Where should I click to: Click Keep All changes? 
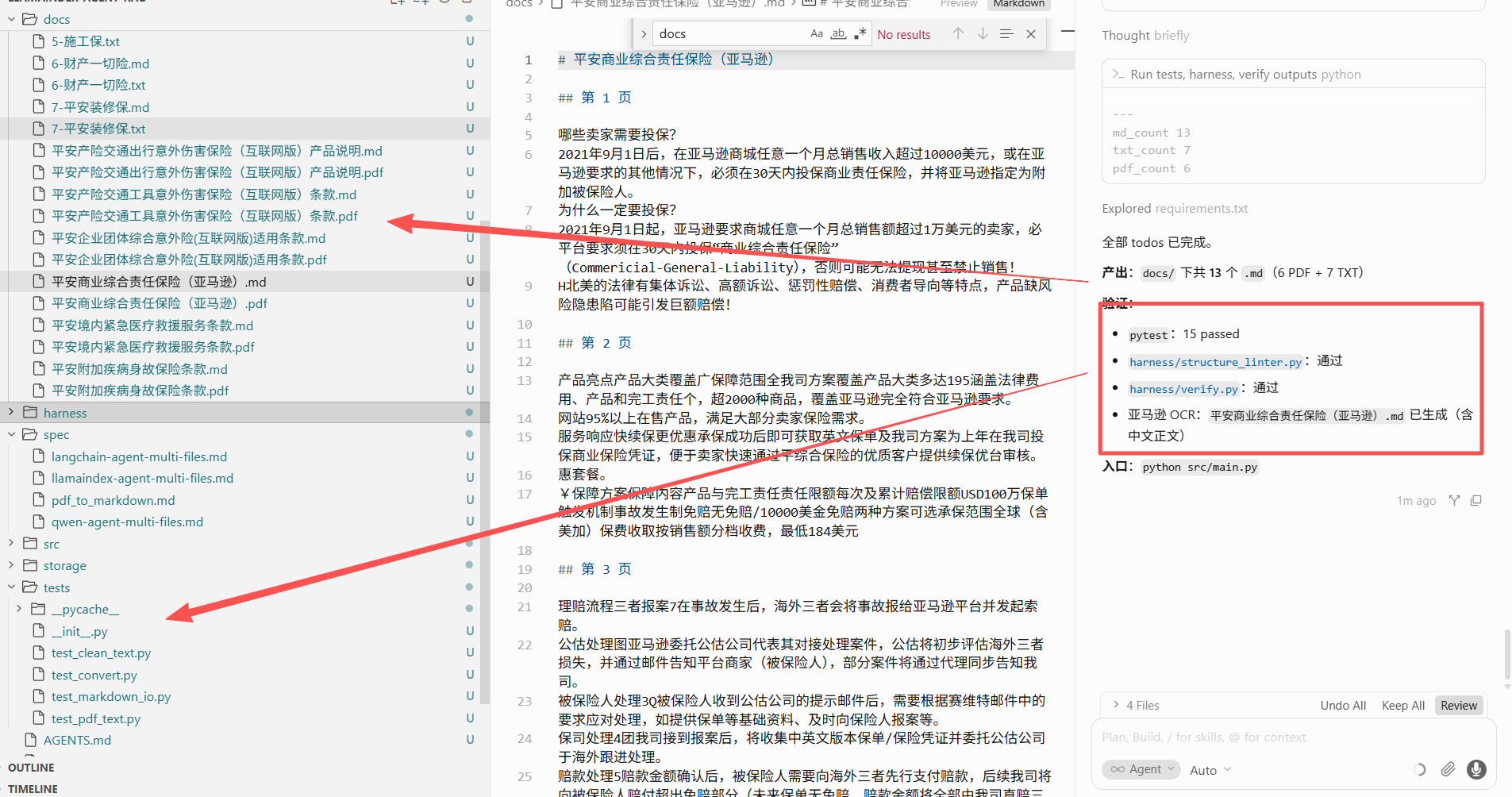tap(1403, 706)
